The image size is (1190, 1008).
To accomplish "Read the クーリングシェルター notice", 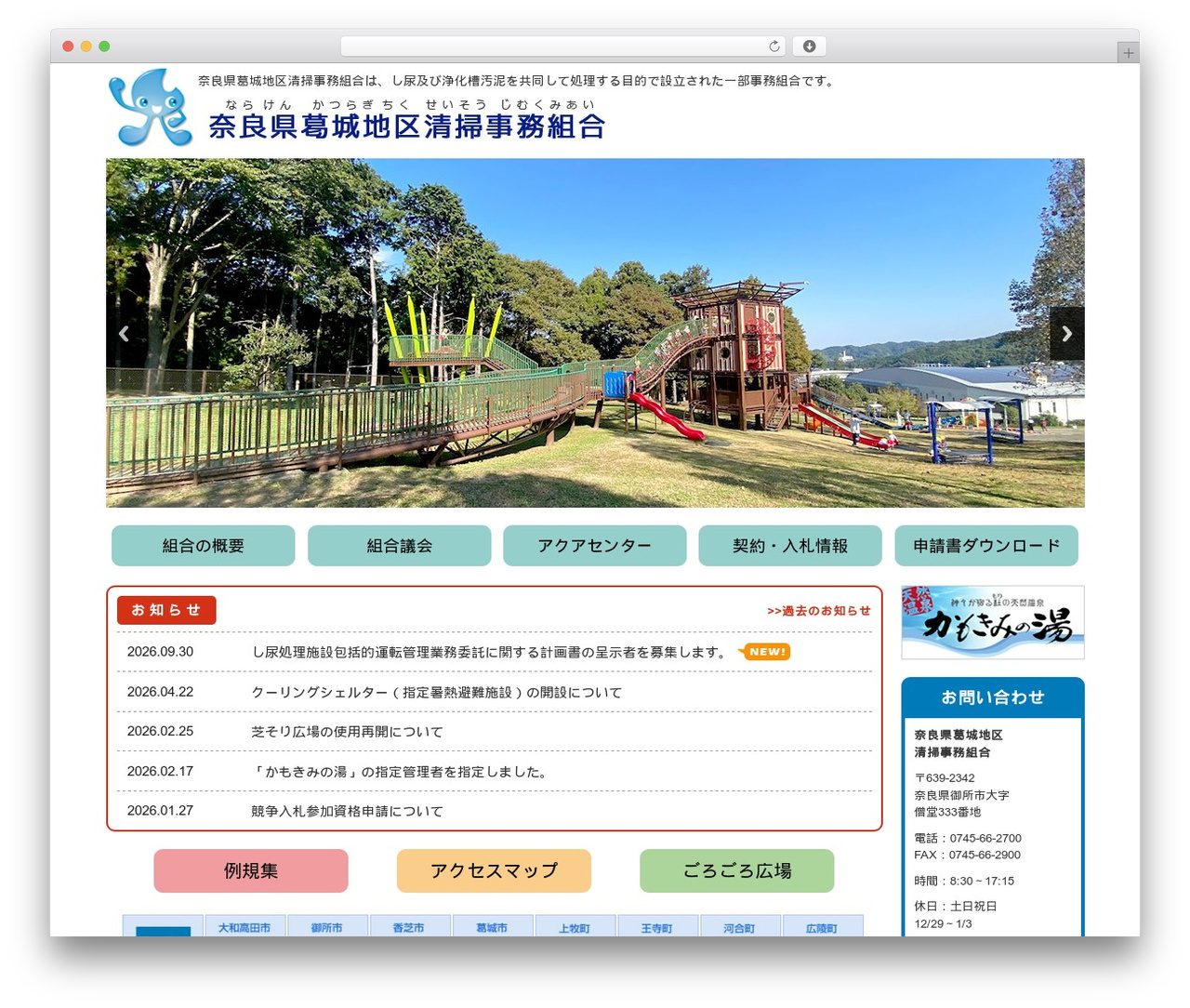I will [437, 692].
